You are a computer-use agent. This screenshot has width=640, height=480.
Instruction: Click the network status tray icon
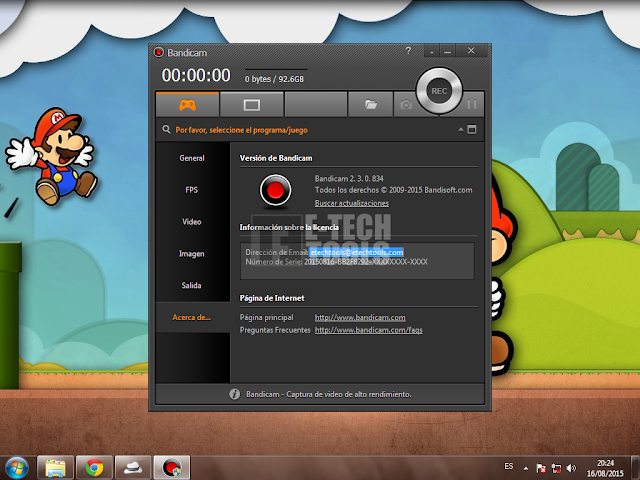(556, 468)
